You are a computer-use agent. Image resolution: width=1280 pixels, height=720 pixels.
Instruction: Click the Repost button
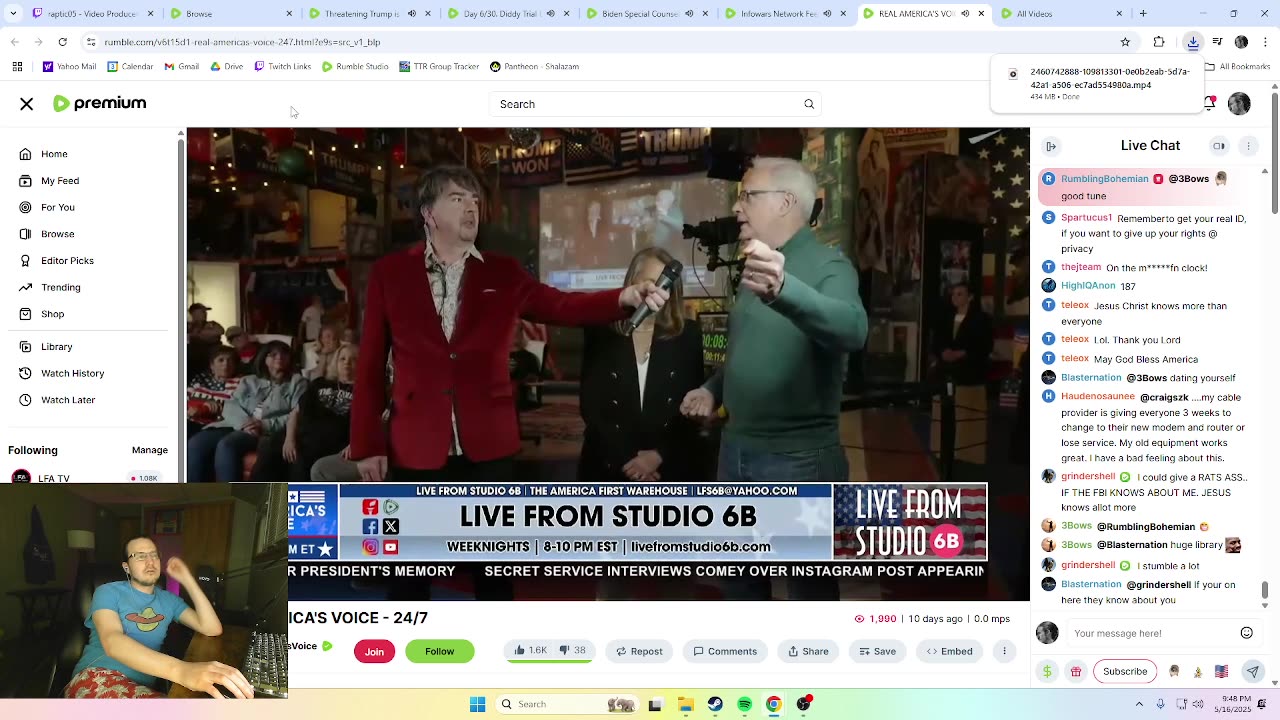639,651
